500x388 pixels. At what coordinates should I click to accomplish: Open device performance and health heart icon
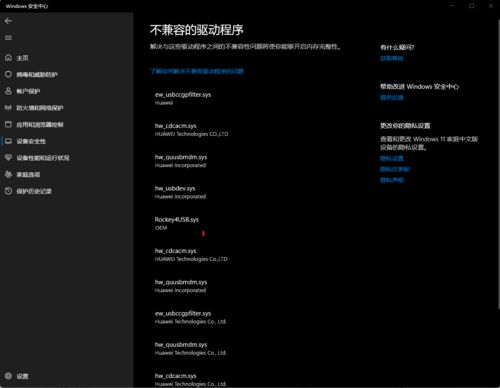click(8, 158)
